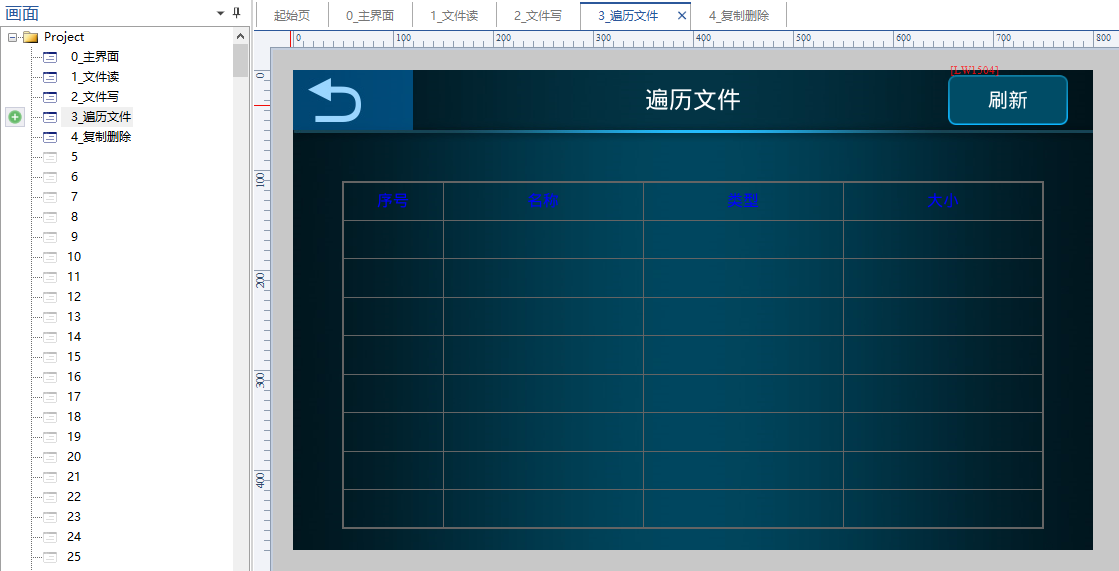Select 2_文件写 in the project tree
Image resolution: width=1119 pixels, height=571 pixels.
(95, 97)
